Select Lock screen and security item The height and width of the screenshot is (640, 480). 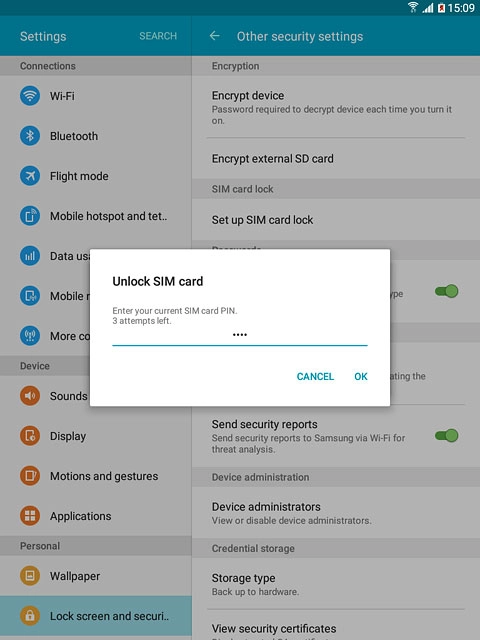coord(96,616)
